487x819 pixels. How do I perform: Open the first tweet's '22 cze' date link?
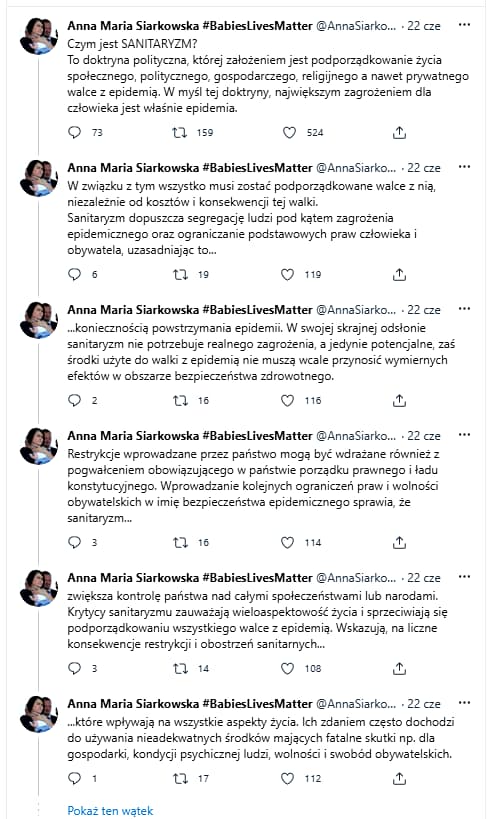424,26
